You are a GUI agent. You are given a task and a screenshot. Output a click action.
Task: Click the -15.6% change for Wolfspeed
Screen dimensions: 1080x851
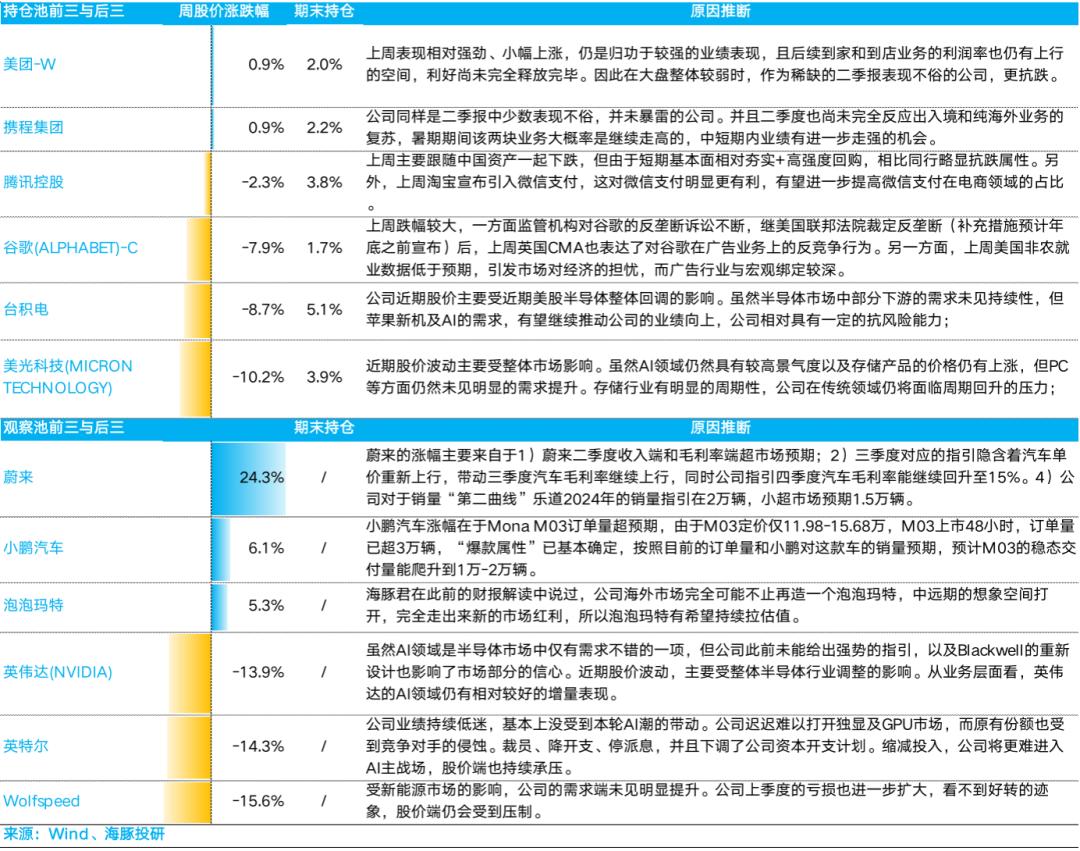pyautogui.click(x=258, y=801)
